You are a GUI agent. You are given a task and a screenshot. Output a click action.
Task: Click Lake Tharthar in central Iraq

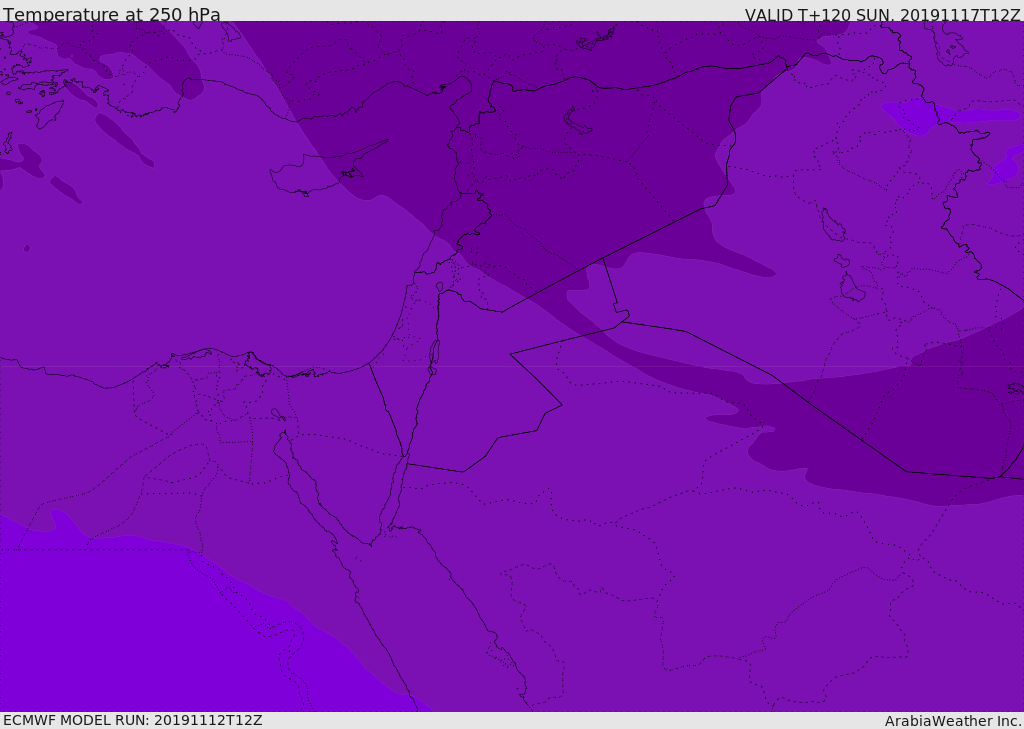(x=833, y=225)
